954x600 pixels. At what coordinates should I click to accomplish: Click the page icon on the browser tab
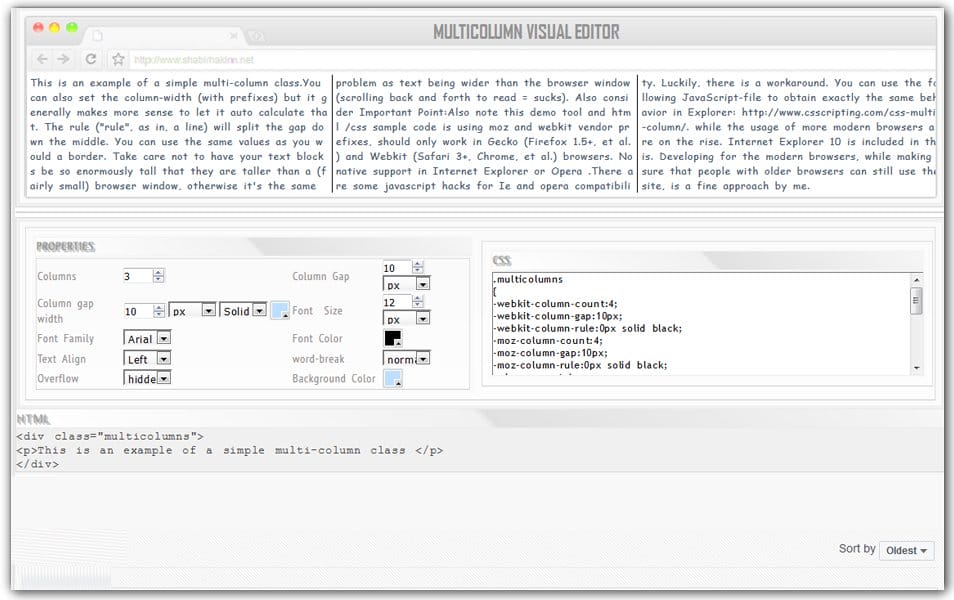pyautogui.click(x=96, y=33)
